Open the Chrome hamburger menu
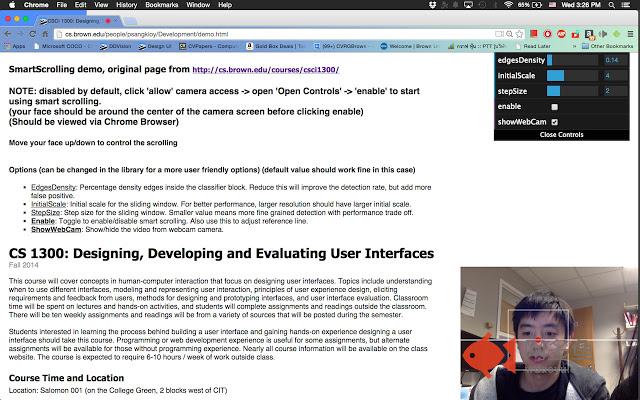This screenshot has width=640, height=400. [631, 34]
